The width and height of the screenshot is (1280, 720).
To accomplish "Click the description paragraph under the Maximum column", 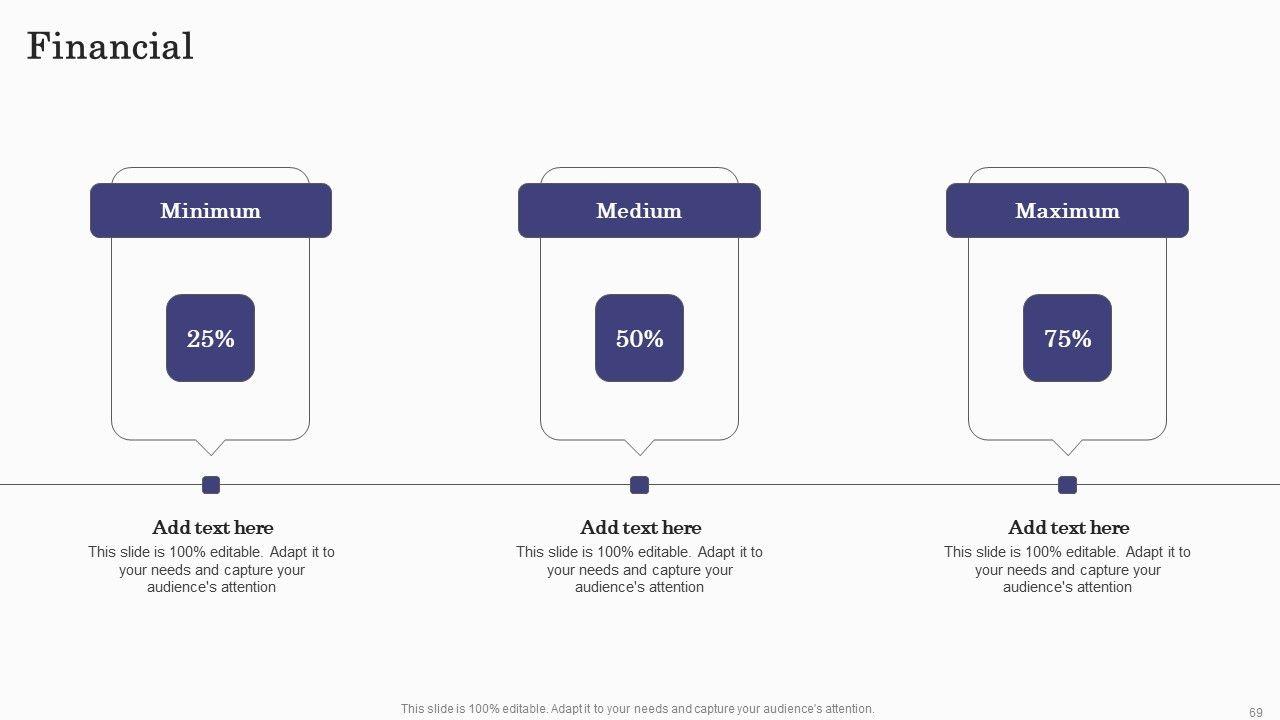I will (1067, 570).
